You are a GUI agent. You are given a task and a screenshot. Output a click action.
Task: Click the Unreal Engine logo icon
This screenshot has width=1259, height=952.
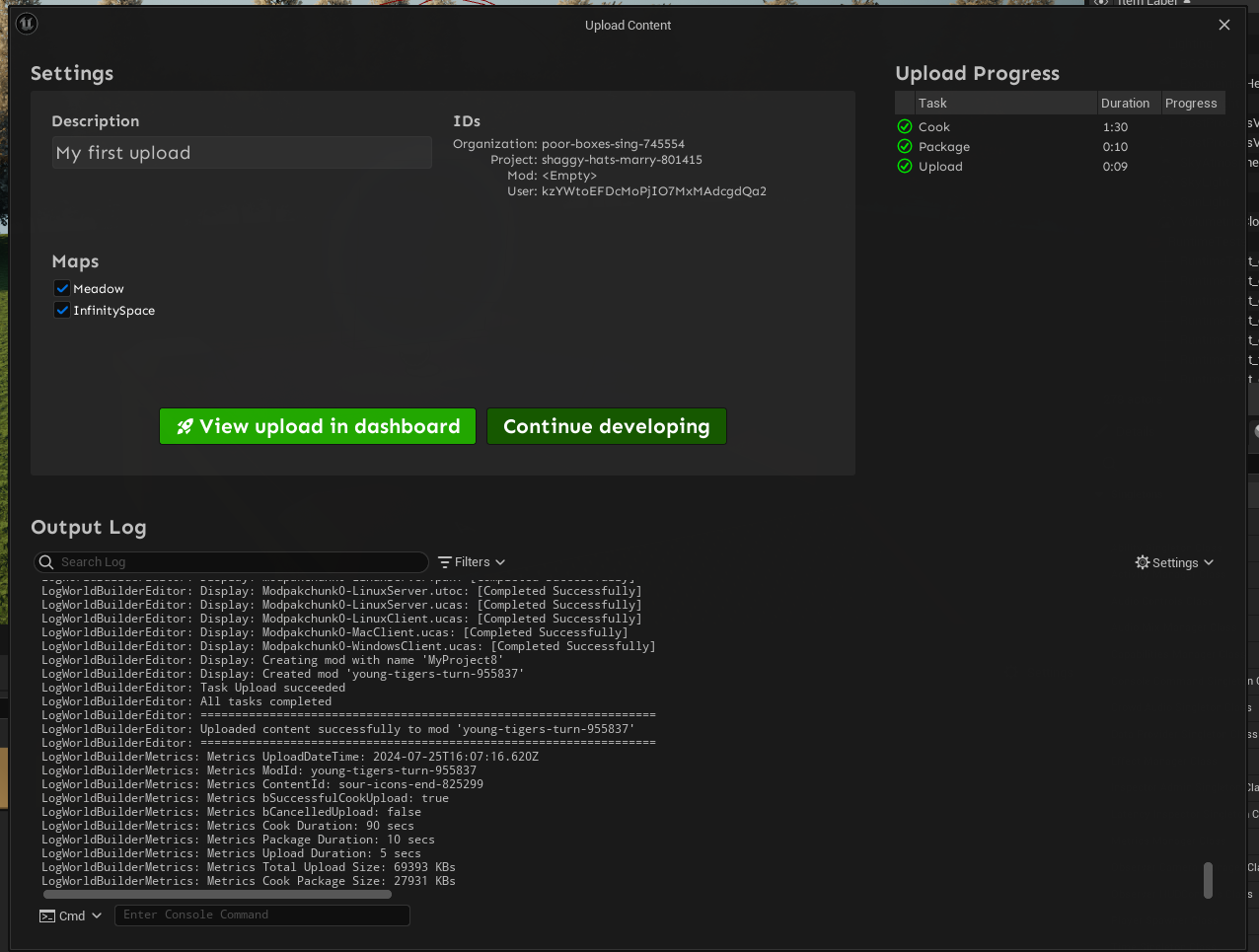point(27,24)
